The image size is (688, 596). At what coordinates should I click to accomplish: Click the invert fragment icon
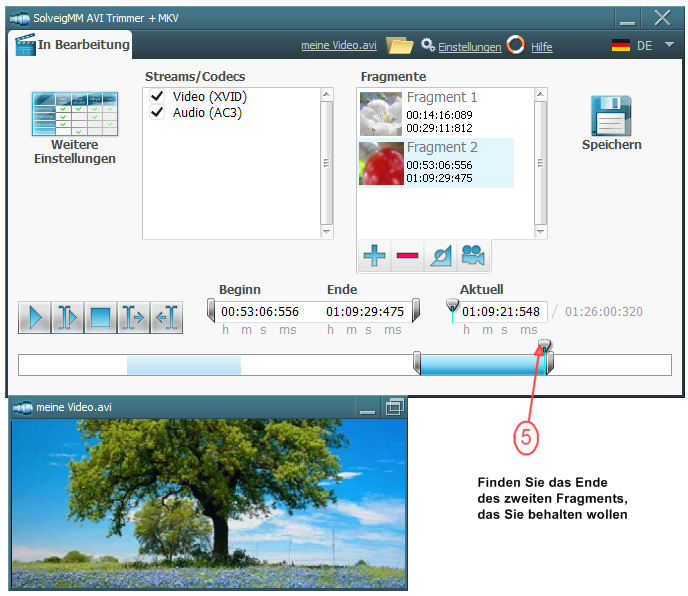pos(441,255)
